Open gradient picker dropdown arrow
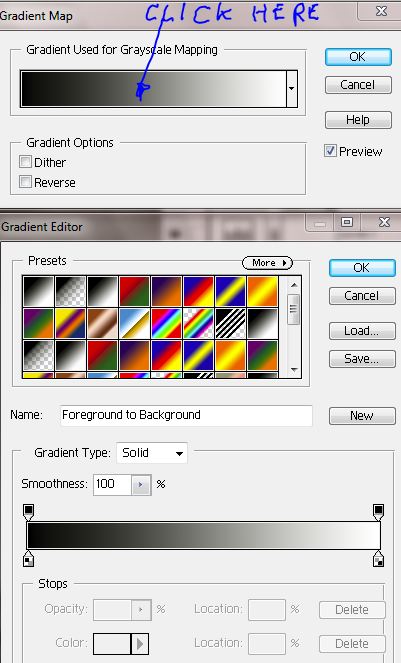Image resolution: width=401 pixels, height=663 pixels. 292,89
